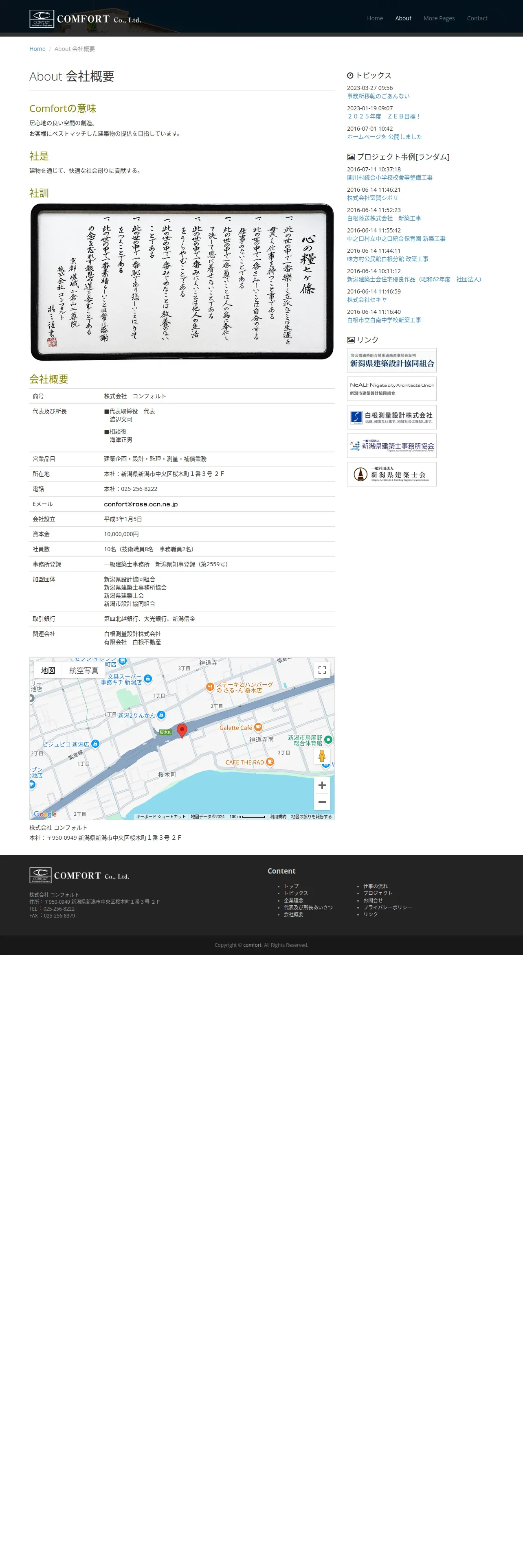
Task: Go to the Contact page
Action: (477, 18)
